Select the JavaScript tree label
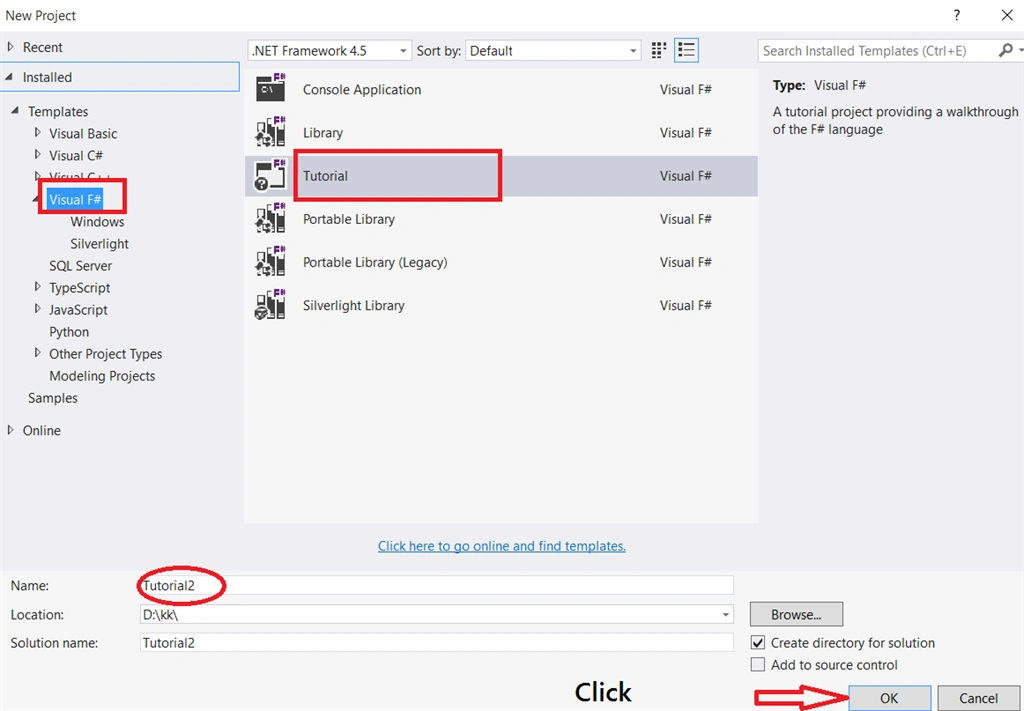The width and height of the screenshot is (1024, 711). pos(78,309)
